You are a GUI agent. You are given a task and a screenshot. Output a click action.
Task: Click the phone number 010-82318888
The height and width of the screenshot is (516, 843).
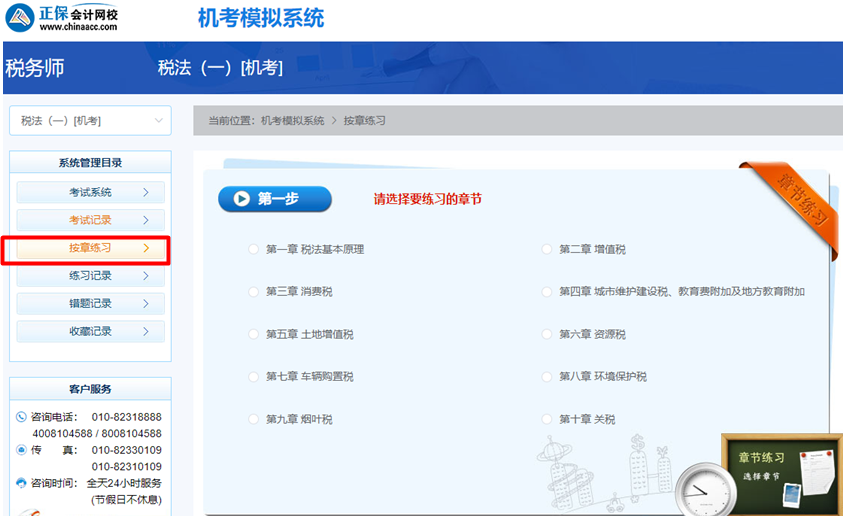point(126,417)
